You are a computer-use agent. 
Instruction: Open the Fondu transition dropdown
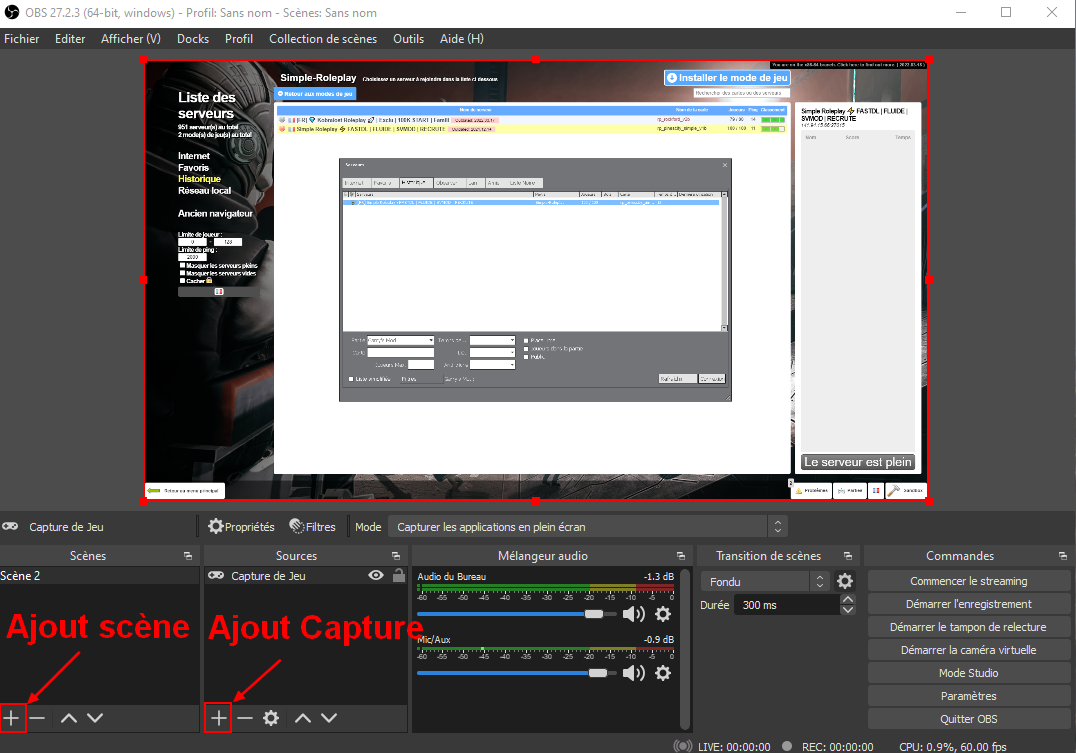(765, 581)
